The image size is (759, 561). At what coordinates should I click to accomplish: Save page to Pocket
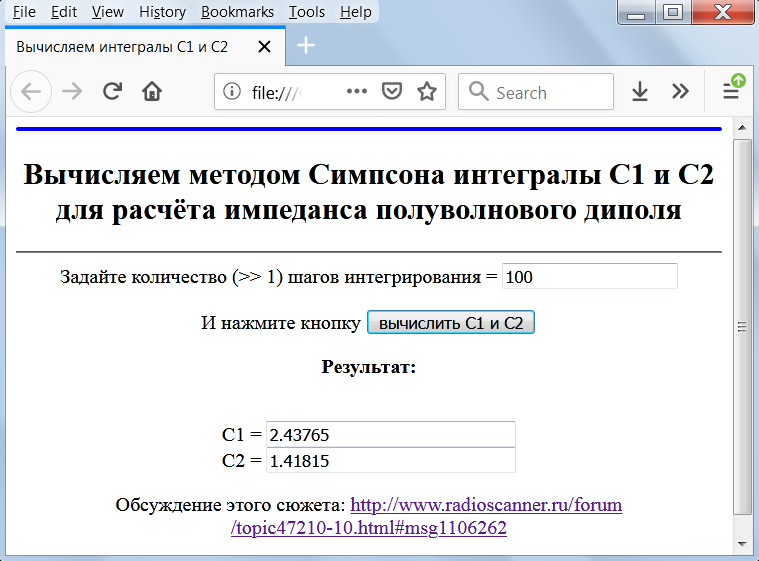click(x=392, y=91)
